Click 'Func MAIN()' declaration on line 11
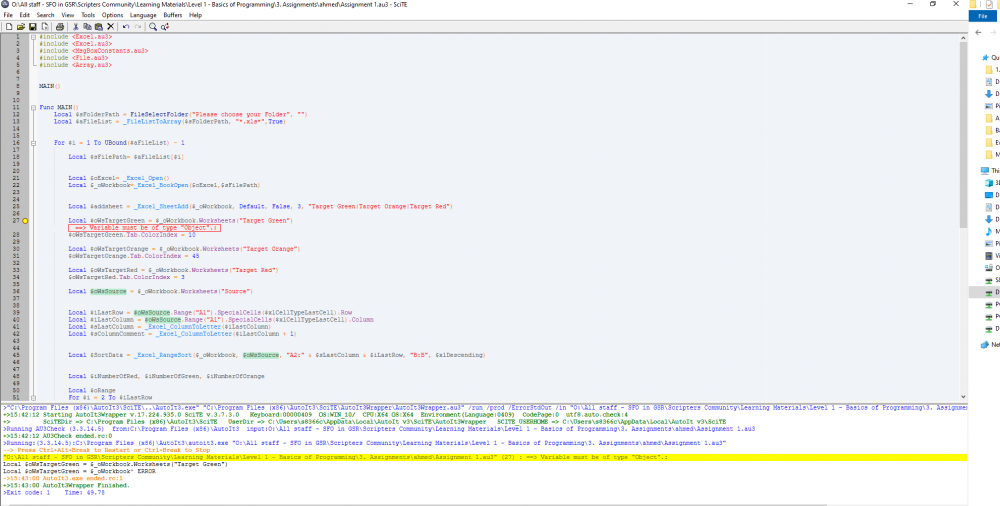This screenshot has height=506, width=1000. [59, 107]
